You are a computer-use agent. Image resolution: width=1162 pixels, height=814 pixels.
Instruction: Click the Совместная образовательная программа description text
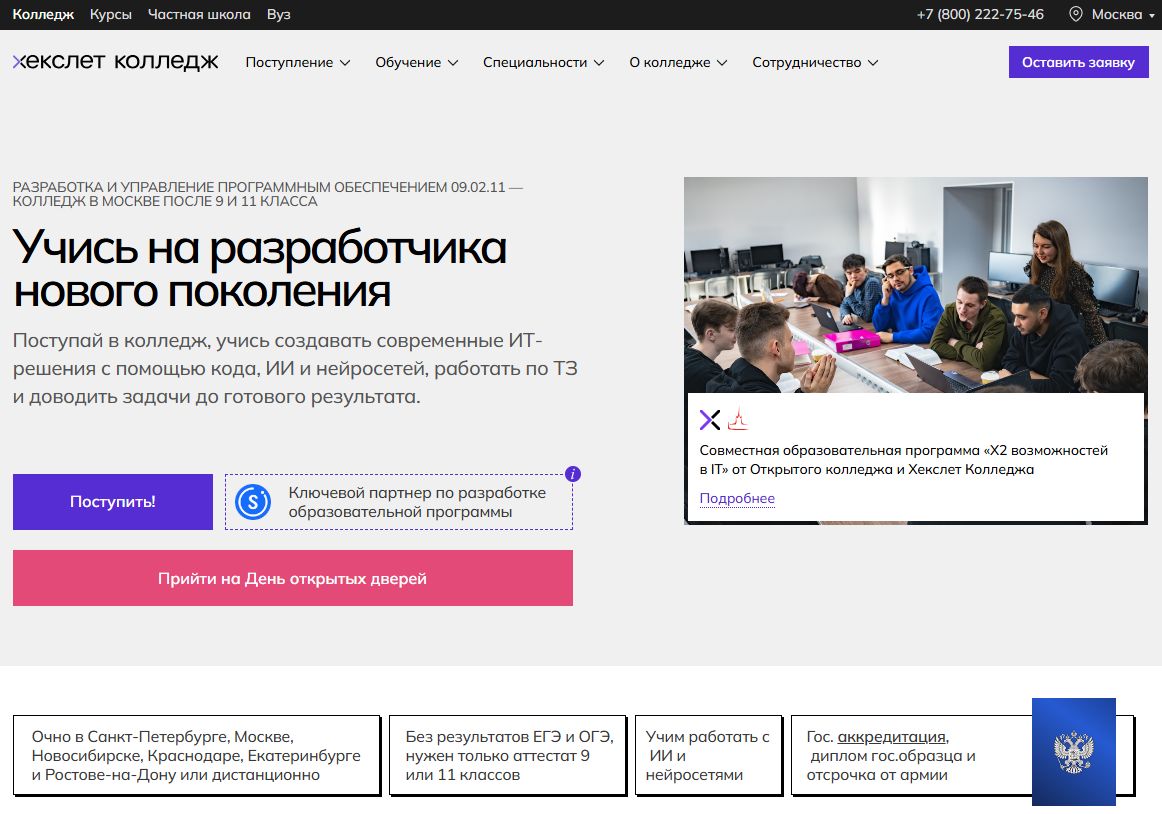tap(903, 460)
